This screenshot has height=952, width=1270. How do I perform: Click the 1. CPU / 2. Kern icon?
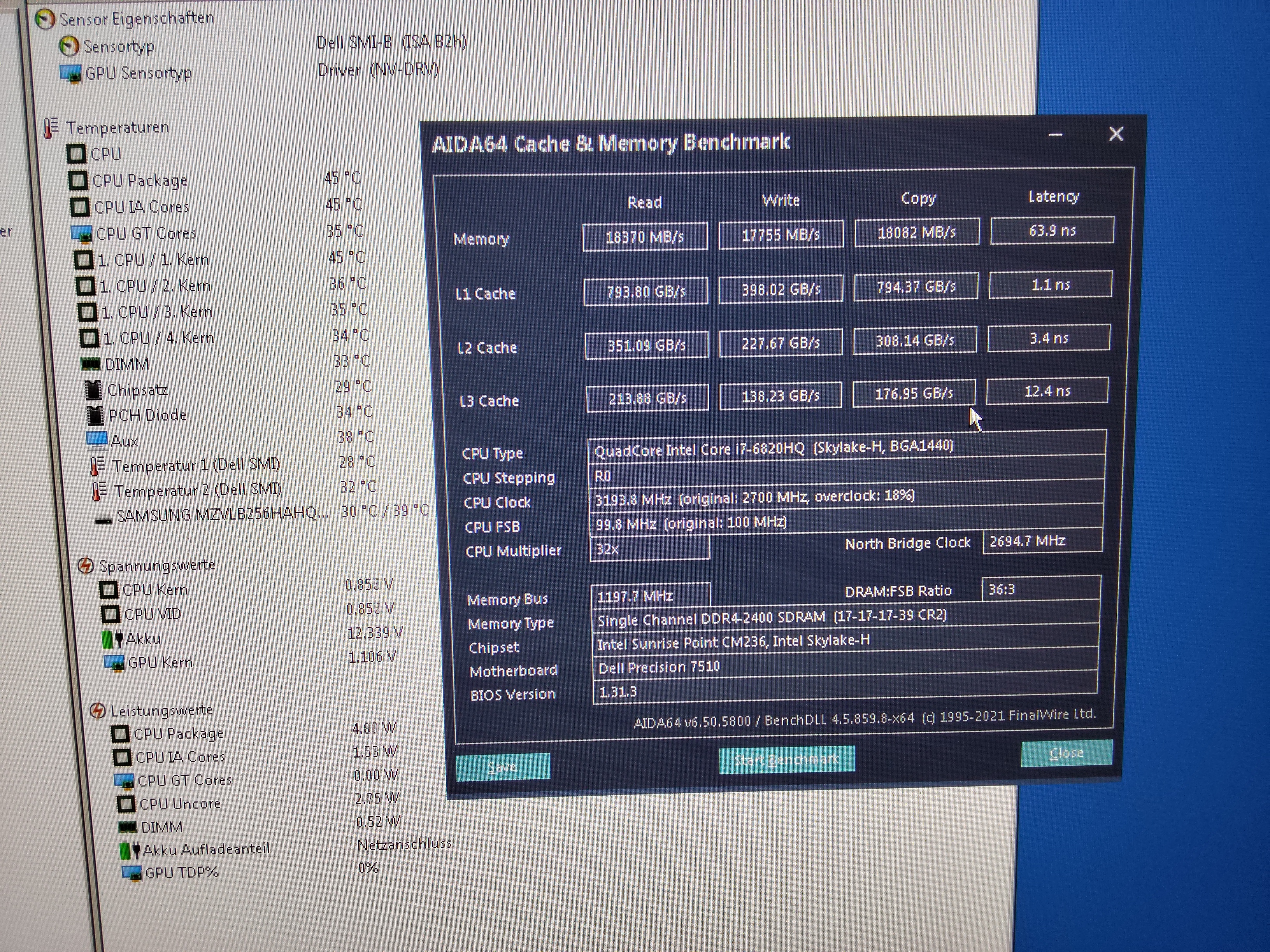(86, 286)
